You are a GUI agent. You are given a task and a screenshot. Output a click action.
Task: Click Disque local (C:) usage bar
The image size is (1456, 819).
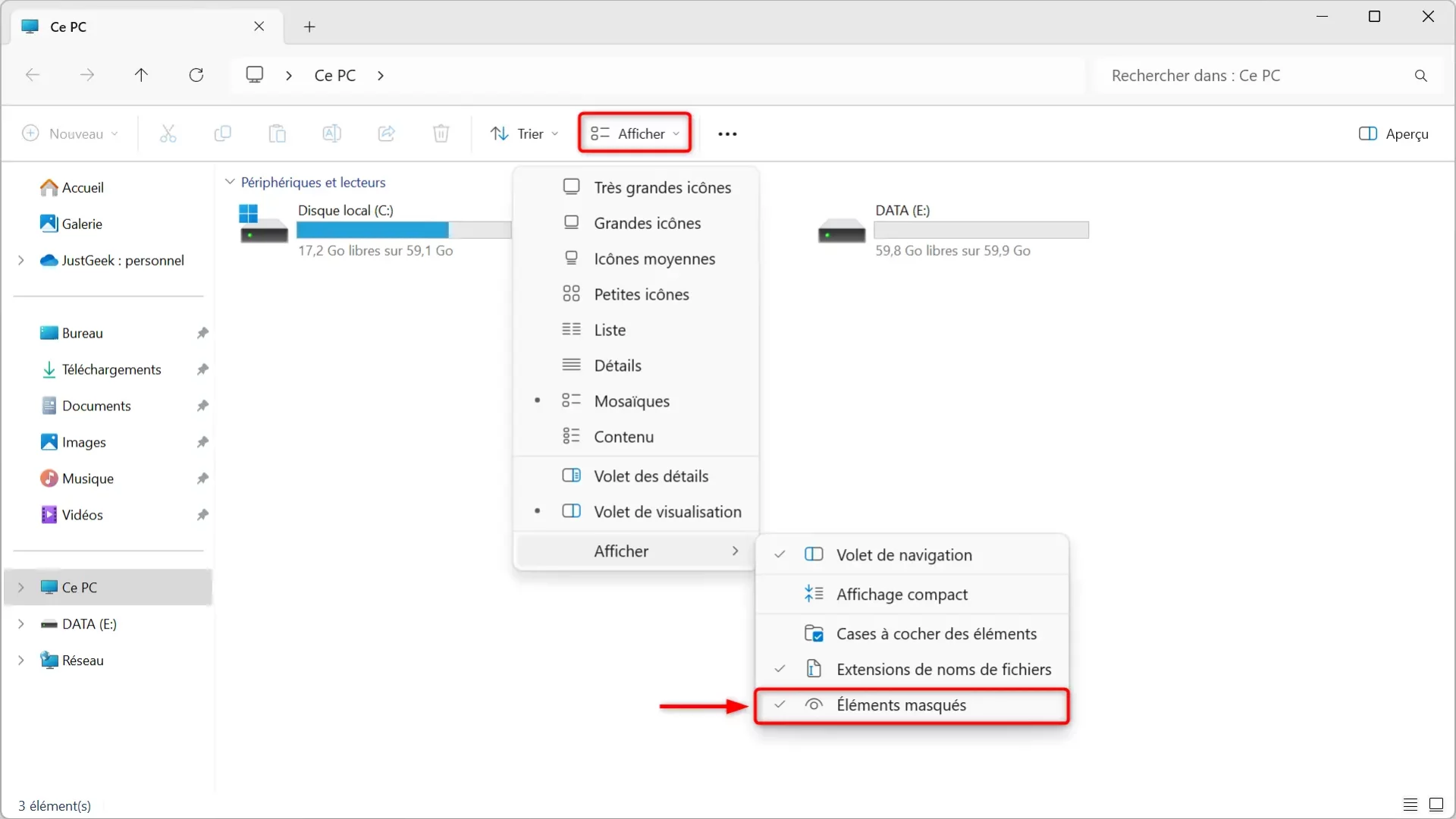[x=404, y=230]
